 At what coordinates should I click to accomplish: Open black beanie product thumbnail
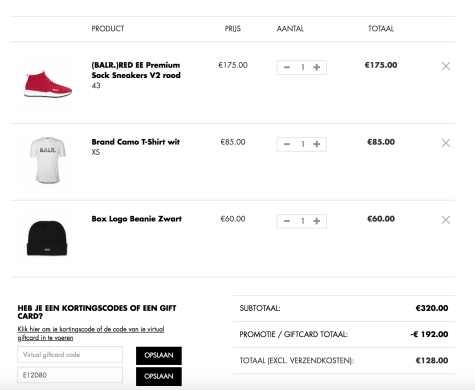tap(47, 237)
